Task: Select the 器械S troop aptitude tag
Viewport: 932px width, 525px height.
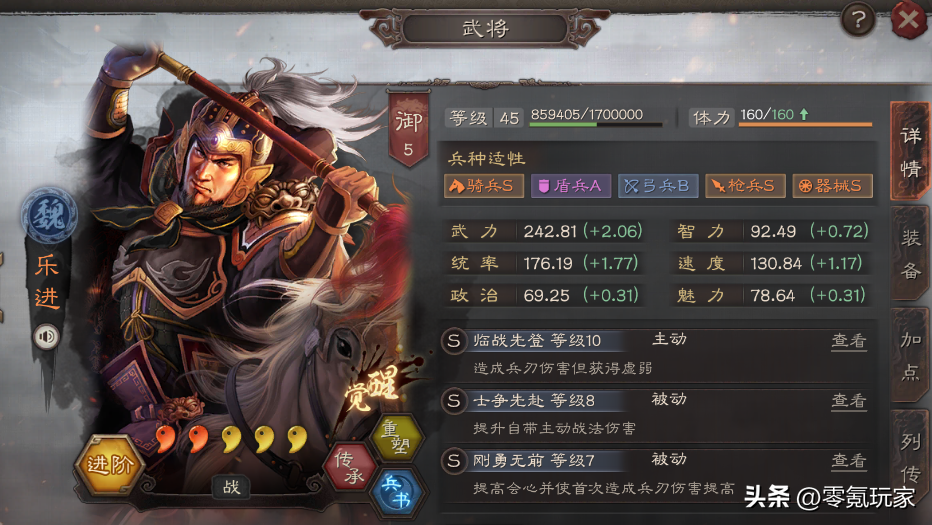Action: (x=832, y=186)
